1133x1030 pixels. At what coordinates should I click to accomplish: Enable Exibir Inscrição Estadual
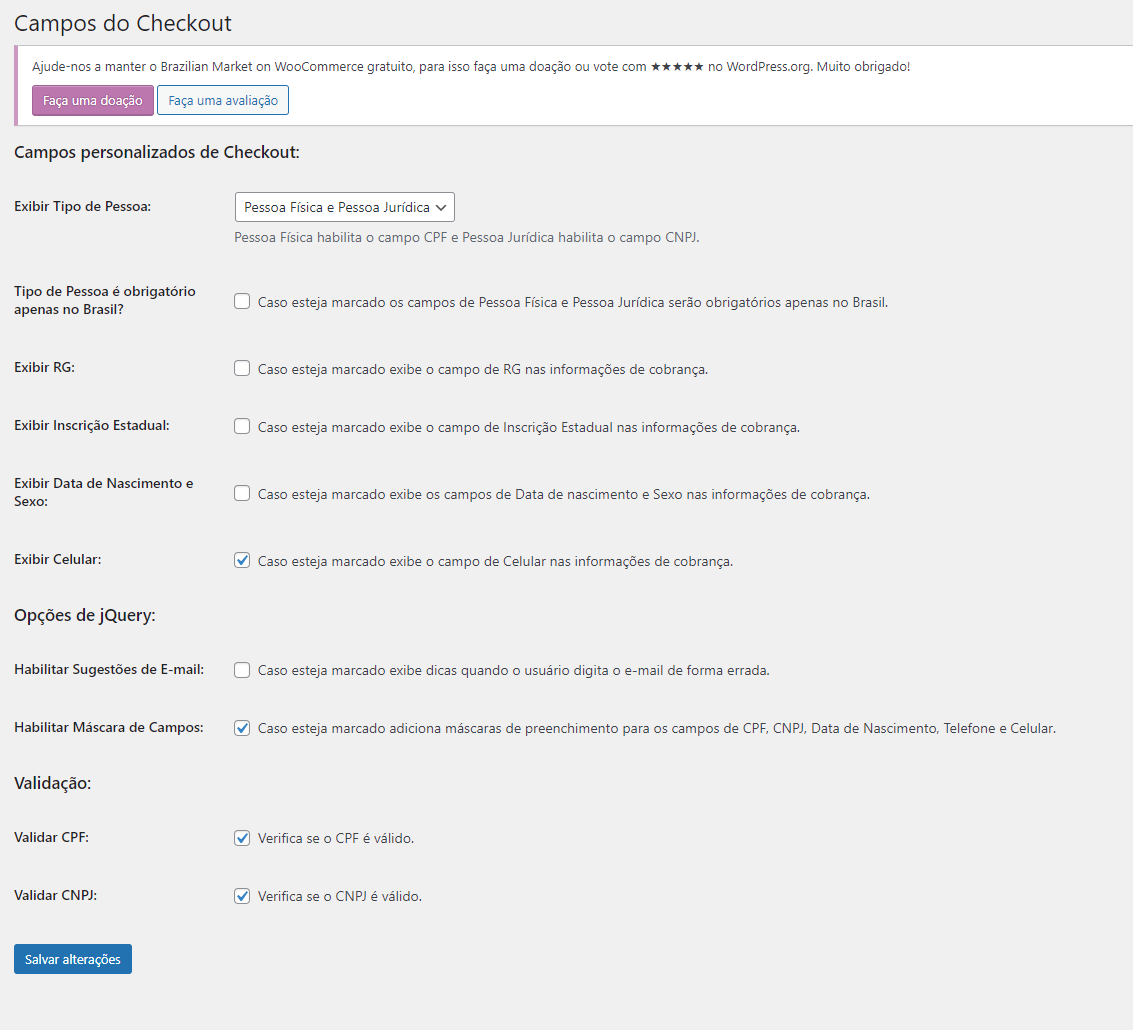tap(241, 425)
